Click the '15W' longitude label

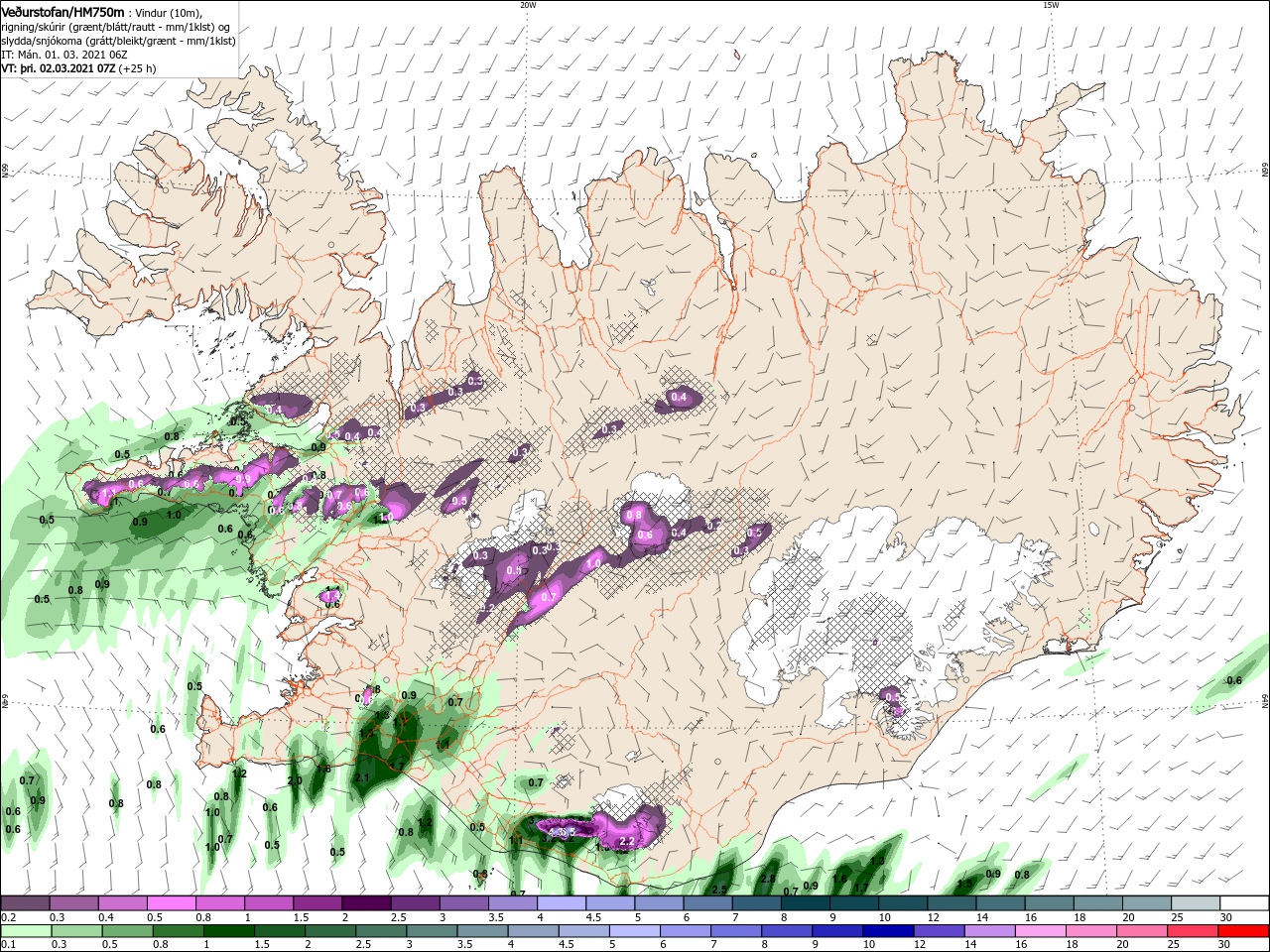(x=1051, y=5)
